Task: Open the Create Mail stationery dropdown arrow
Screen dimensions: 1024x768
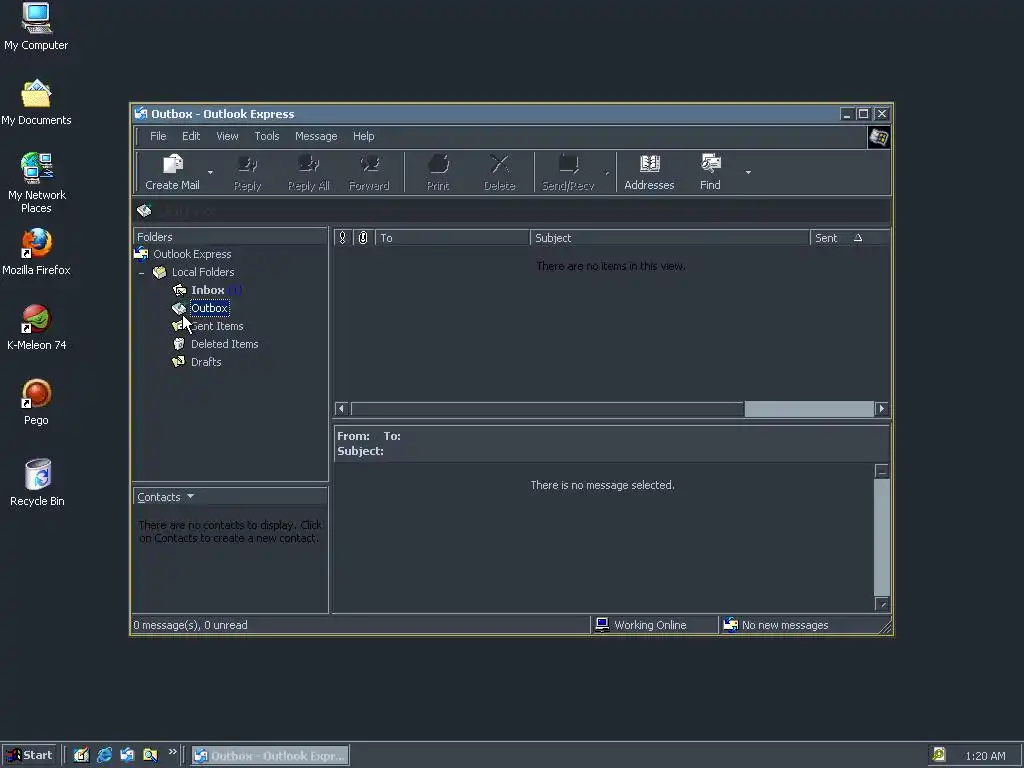Action: point(210,172)
